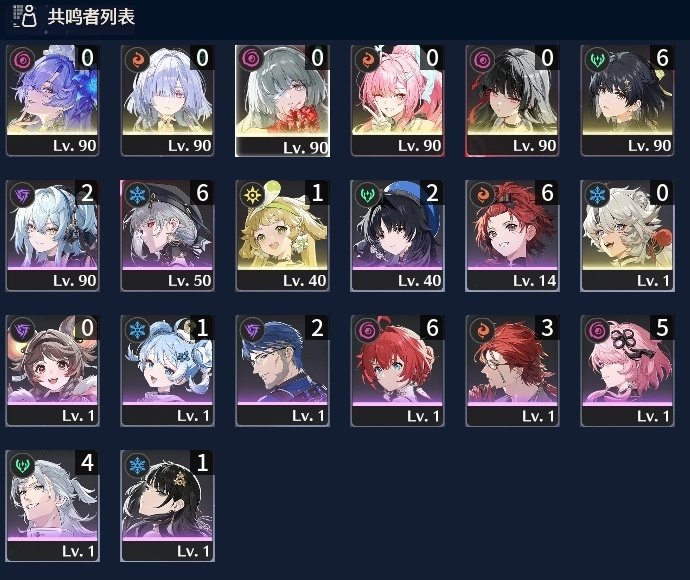Select the red-haired man with glasses card

pos(512,371)
